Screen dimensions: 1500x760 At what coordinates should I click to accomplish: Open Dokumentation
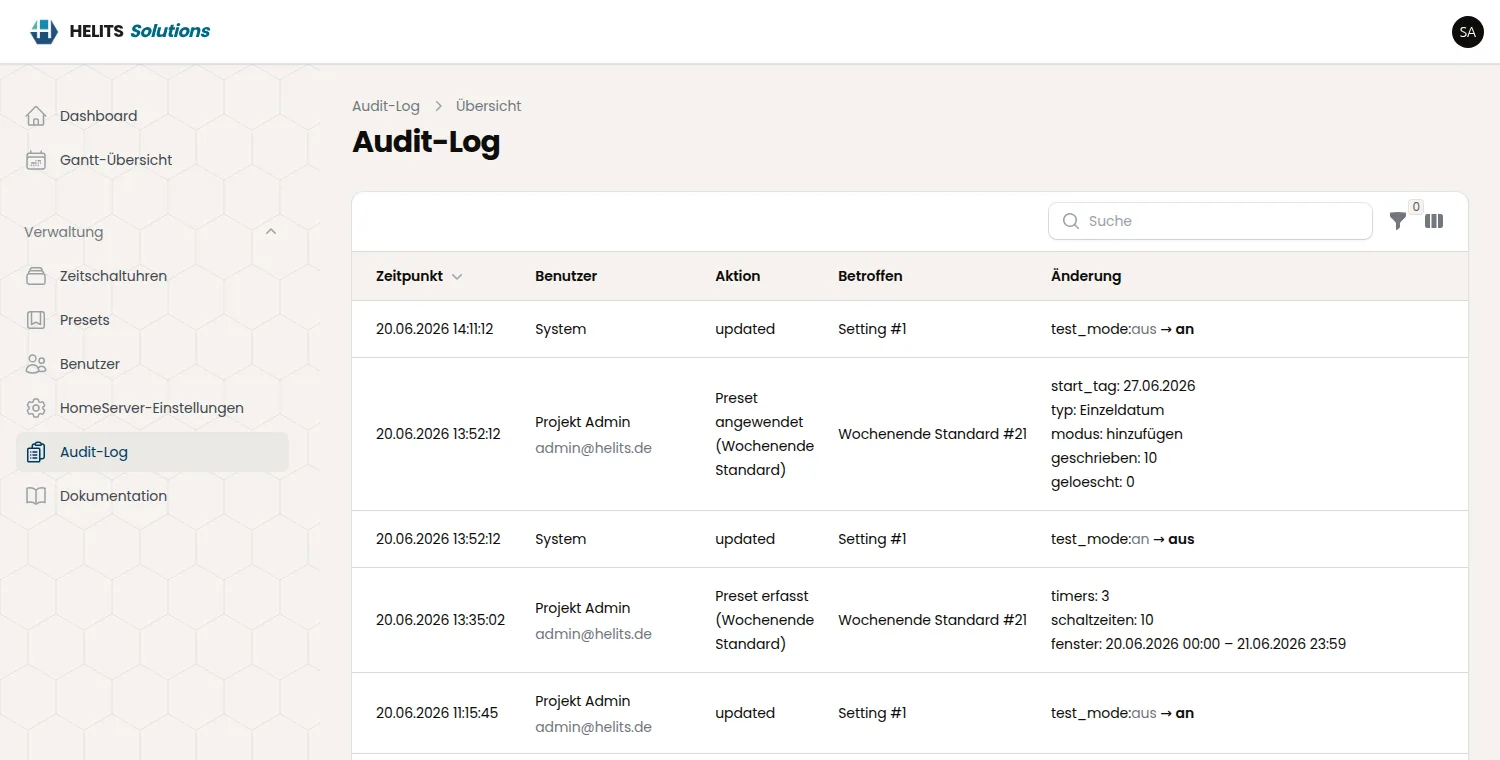tap(153, 496)
